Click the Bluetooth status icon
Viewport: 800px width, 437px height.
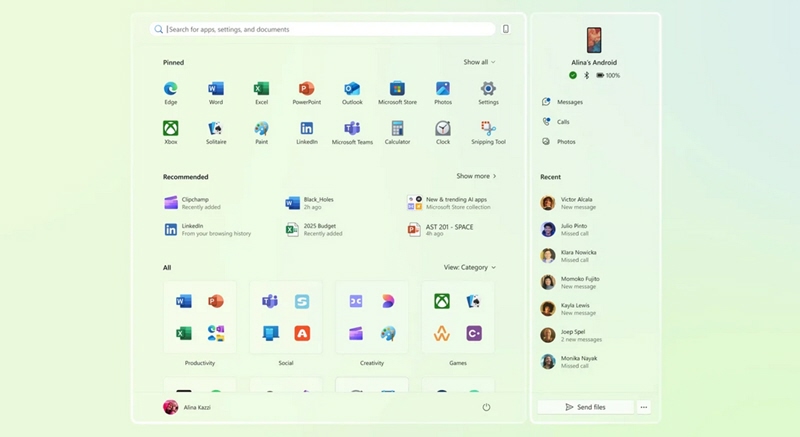tap(587, 75)
